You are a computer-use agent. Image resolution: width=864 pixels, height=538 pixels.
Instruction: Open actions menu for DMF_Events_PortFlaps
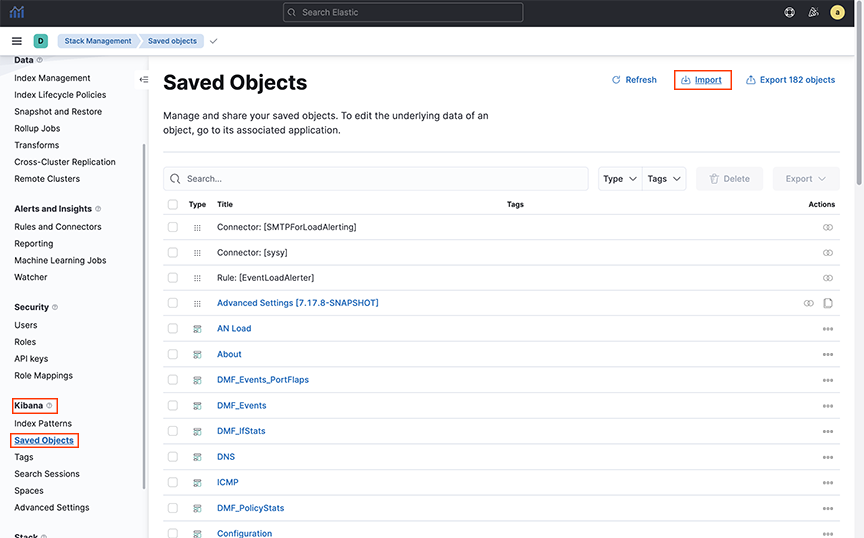coord(828,380)
